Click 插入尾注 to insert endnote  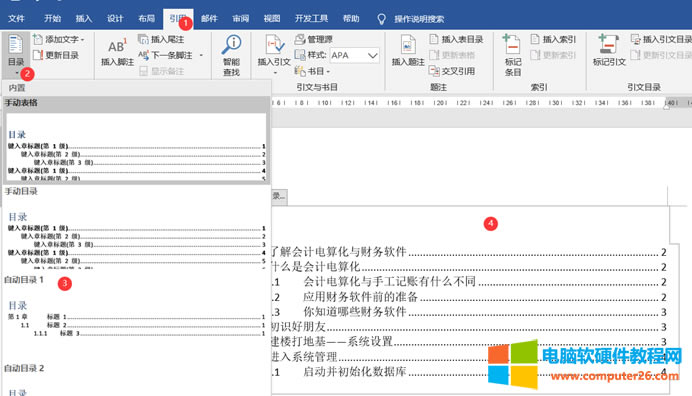coord(161,39)
